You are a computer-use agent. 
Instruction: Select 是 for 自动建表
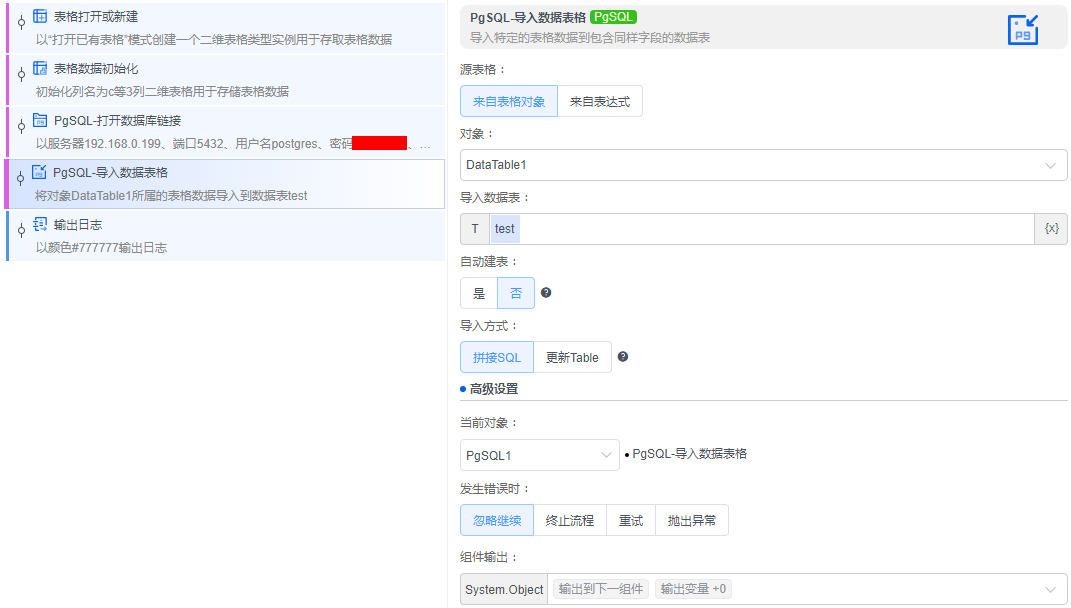(x=479, y=293)
